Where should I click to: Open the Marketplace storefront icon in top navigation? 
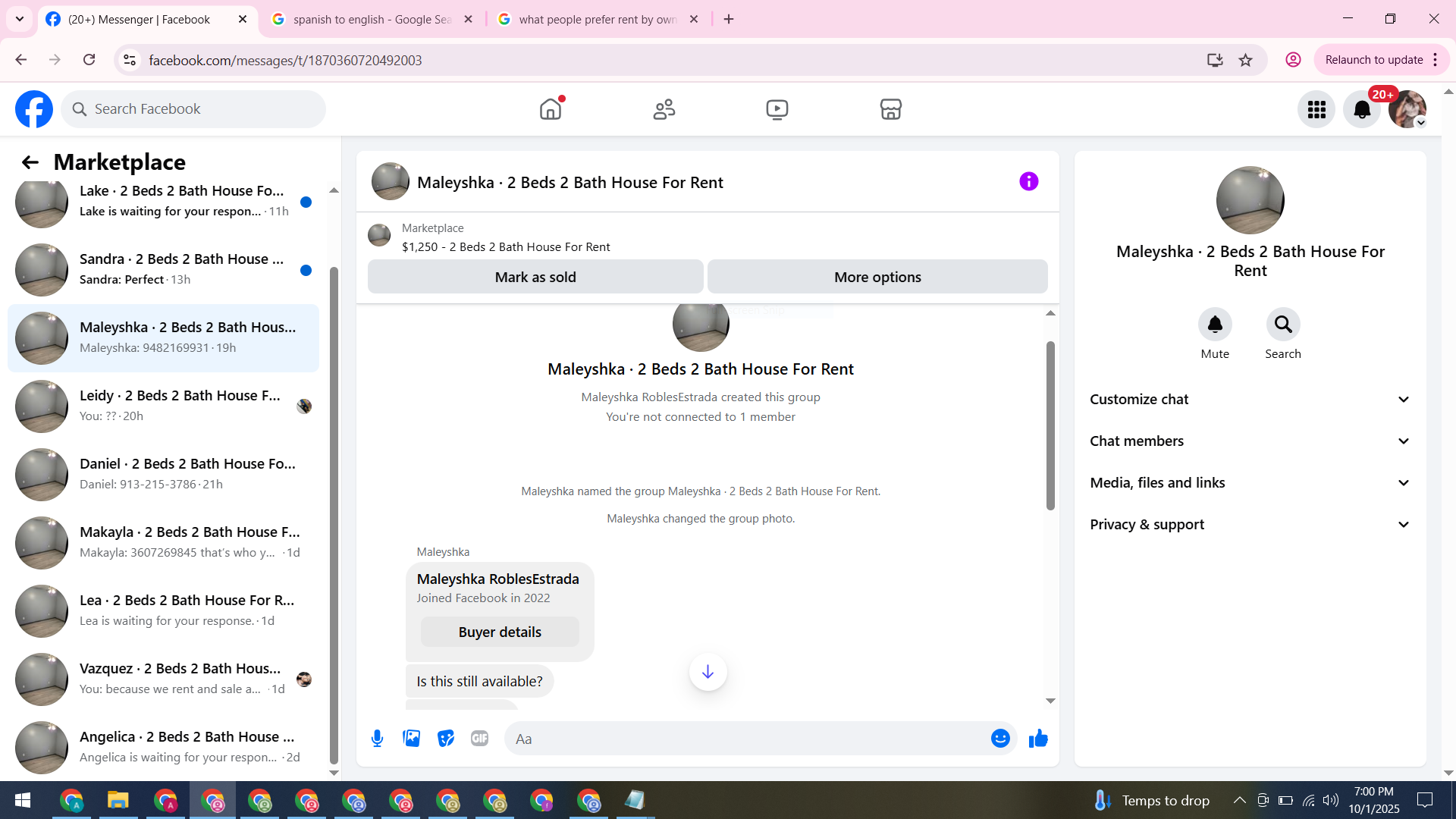coord(891,109)
